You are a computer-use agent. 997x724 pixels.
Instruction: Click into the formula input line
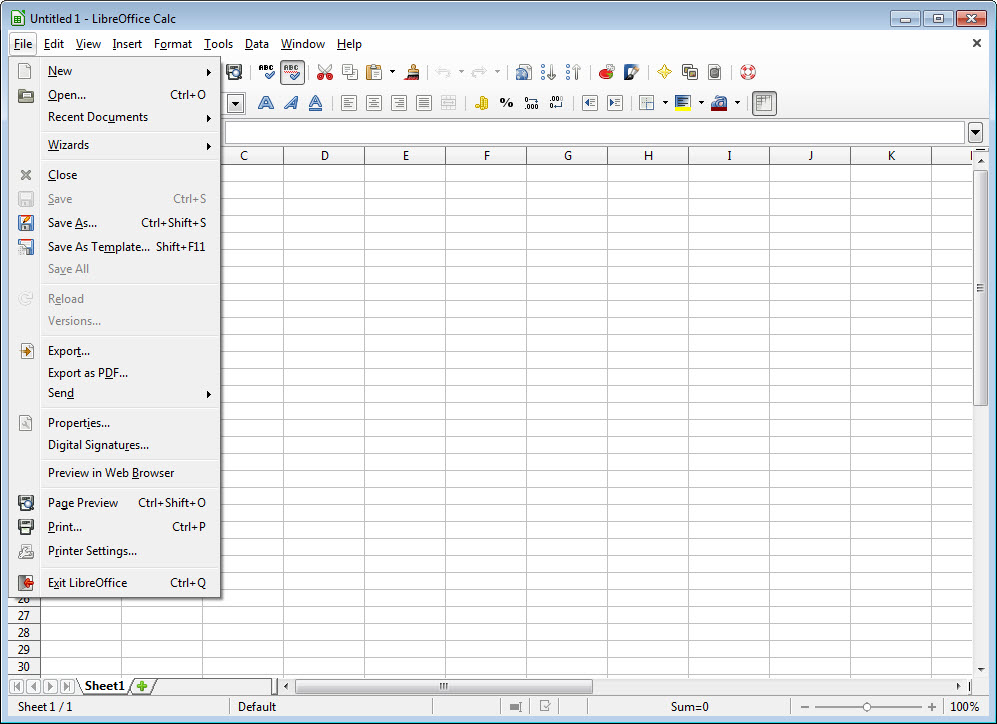595,132
